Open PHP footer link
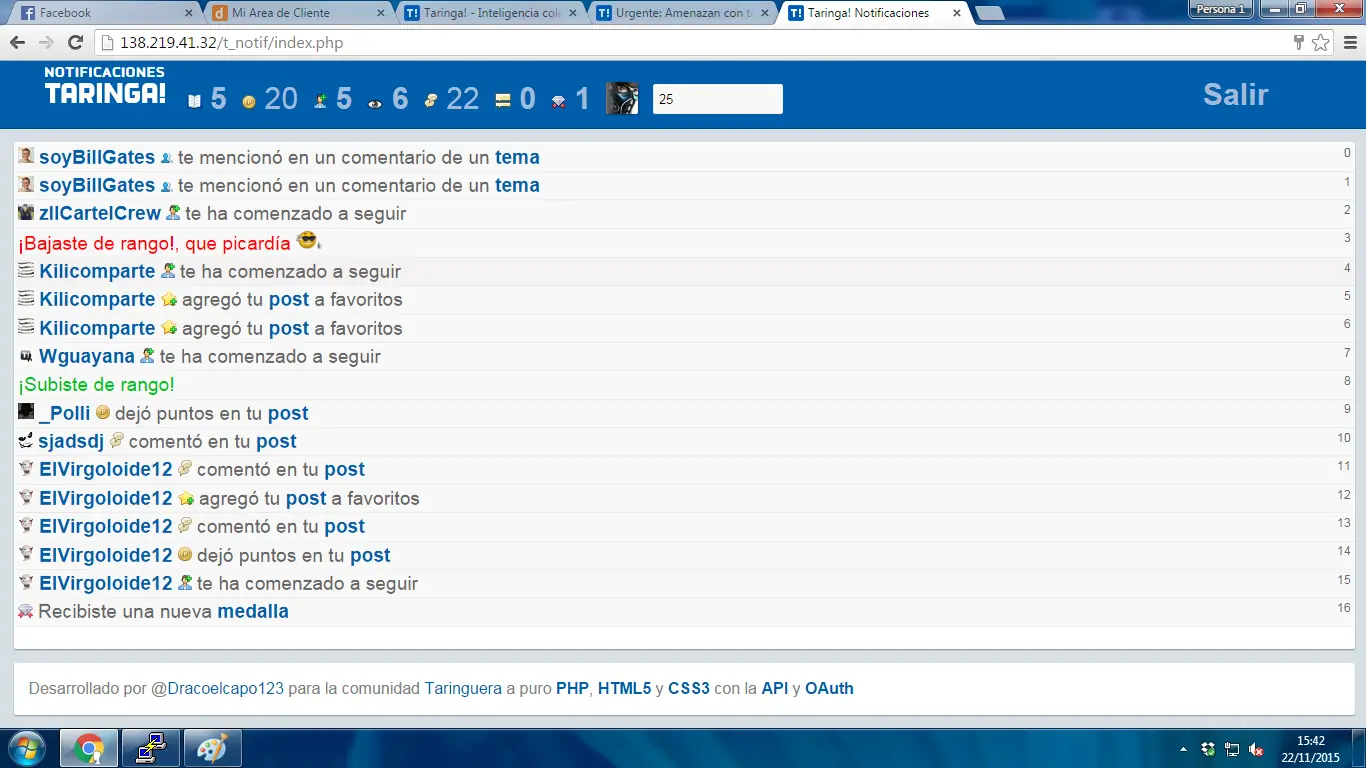Viewport: 1366px width, 768px height. coord(572,688)
